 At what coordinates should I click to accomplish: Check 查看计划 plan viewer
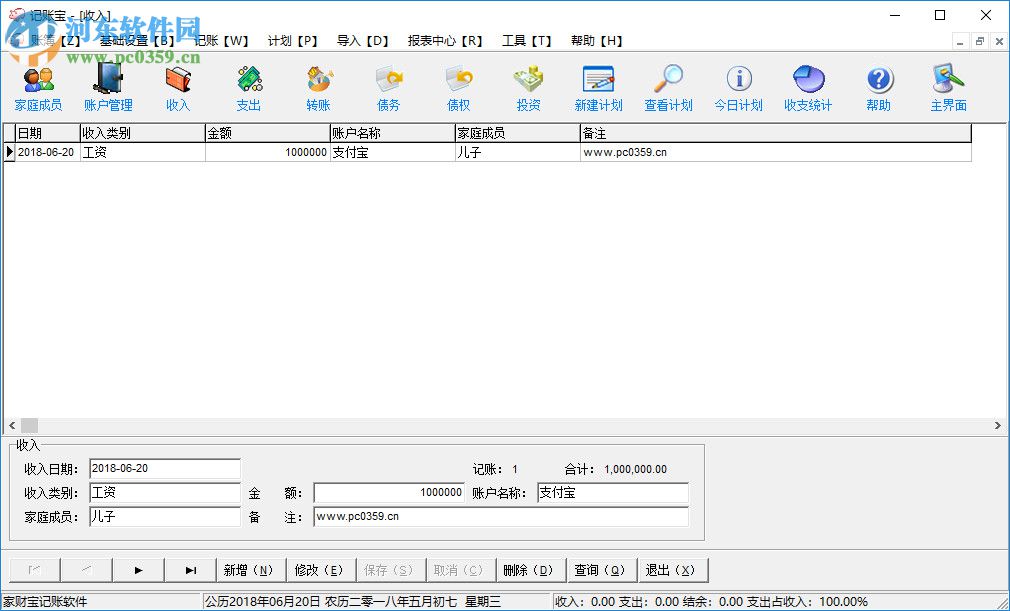pos(668,86)
